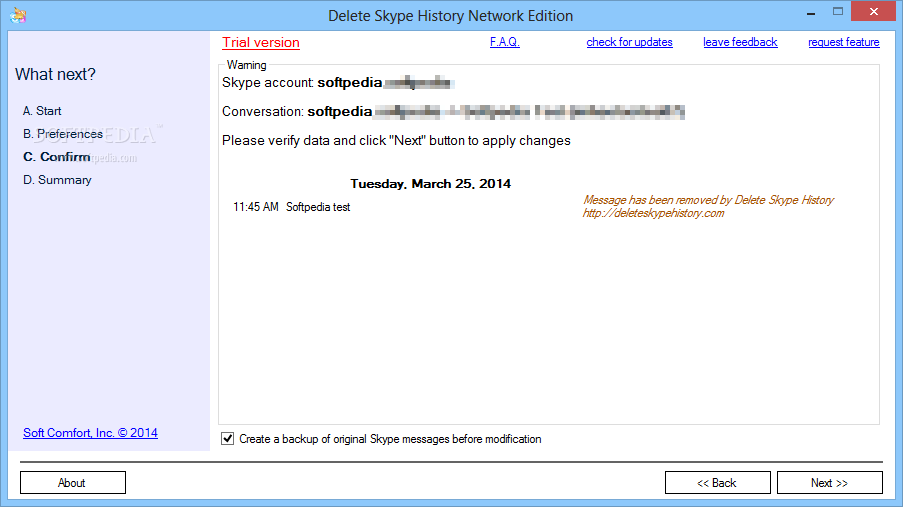Click the deleteskypehistory.com URL text
Image resolution: width=903 pixels, height=507 pixels.
pyautogui.click(x=653, y=213)
